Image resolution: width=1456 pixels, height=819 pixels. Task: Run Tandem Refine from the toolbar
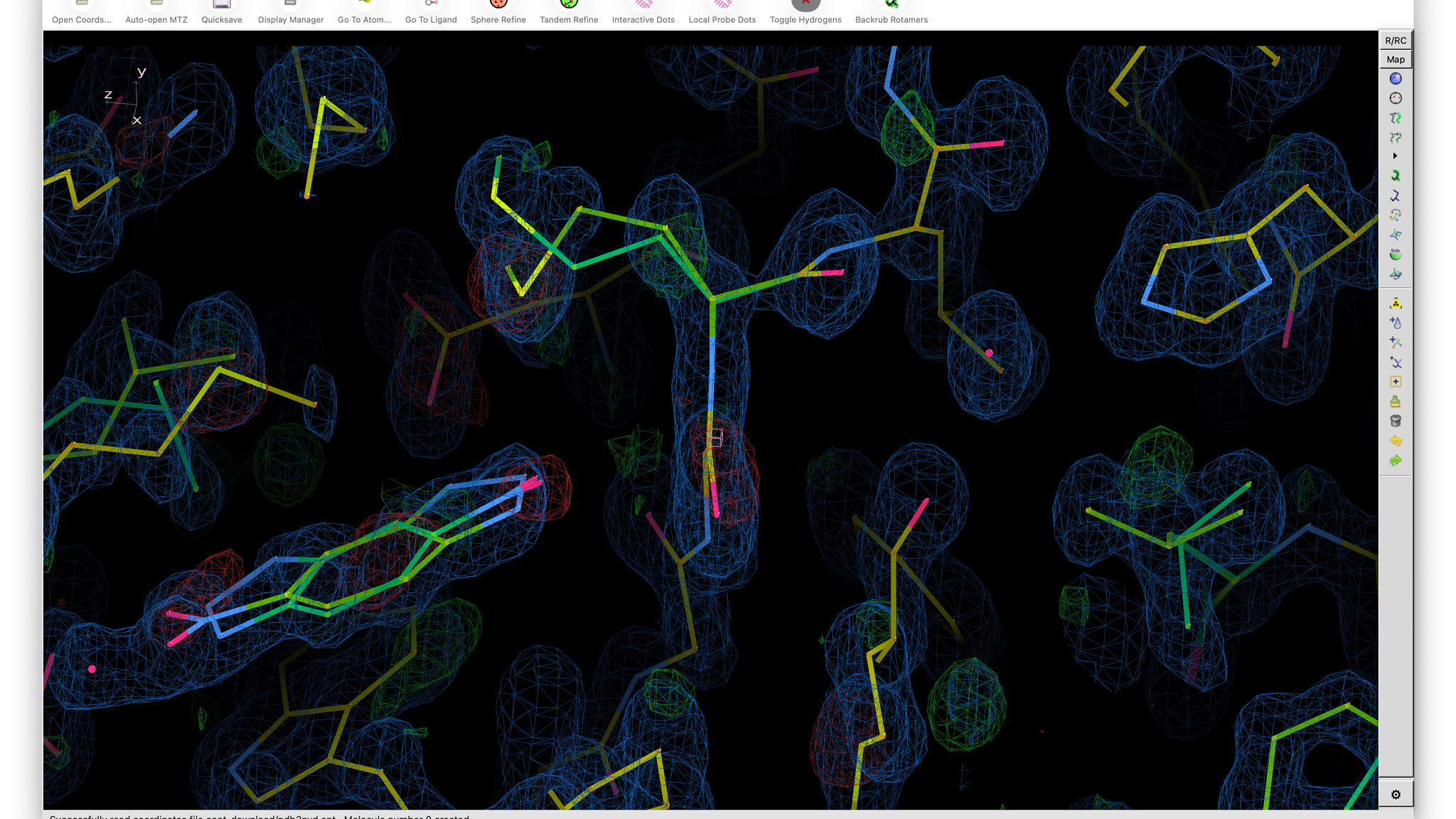pos(569,14)
